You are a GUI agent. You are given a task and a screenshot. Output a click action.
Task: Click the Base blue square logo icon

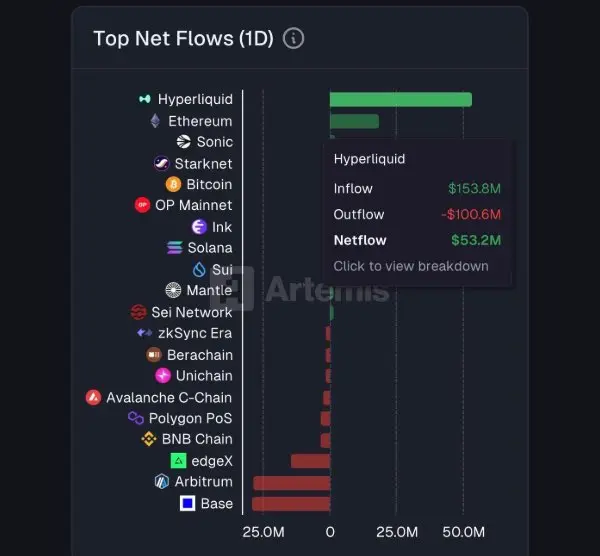pos(187,503)
